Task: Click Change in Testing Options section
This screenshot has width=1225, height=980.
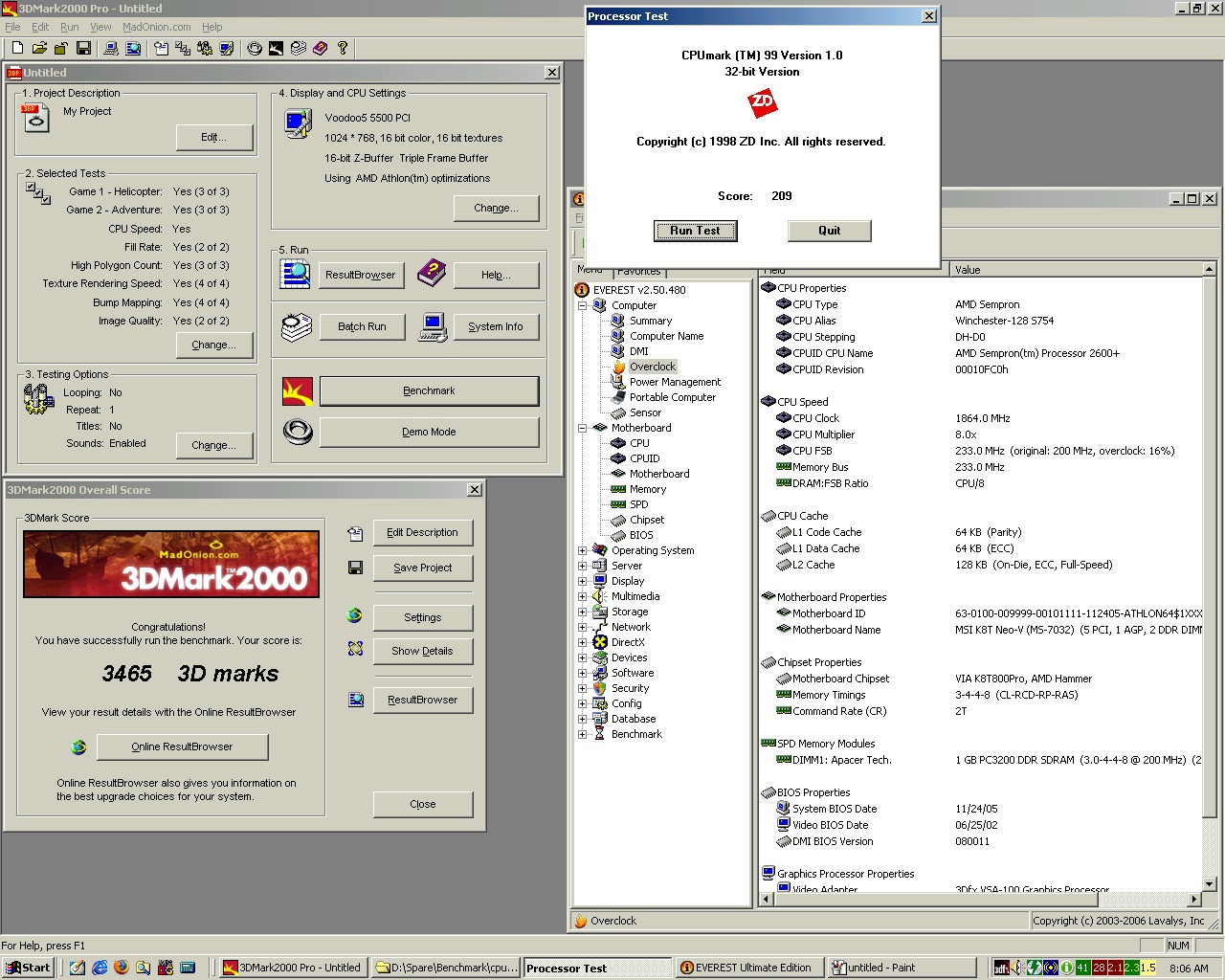Action: (x=213, y=445)
